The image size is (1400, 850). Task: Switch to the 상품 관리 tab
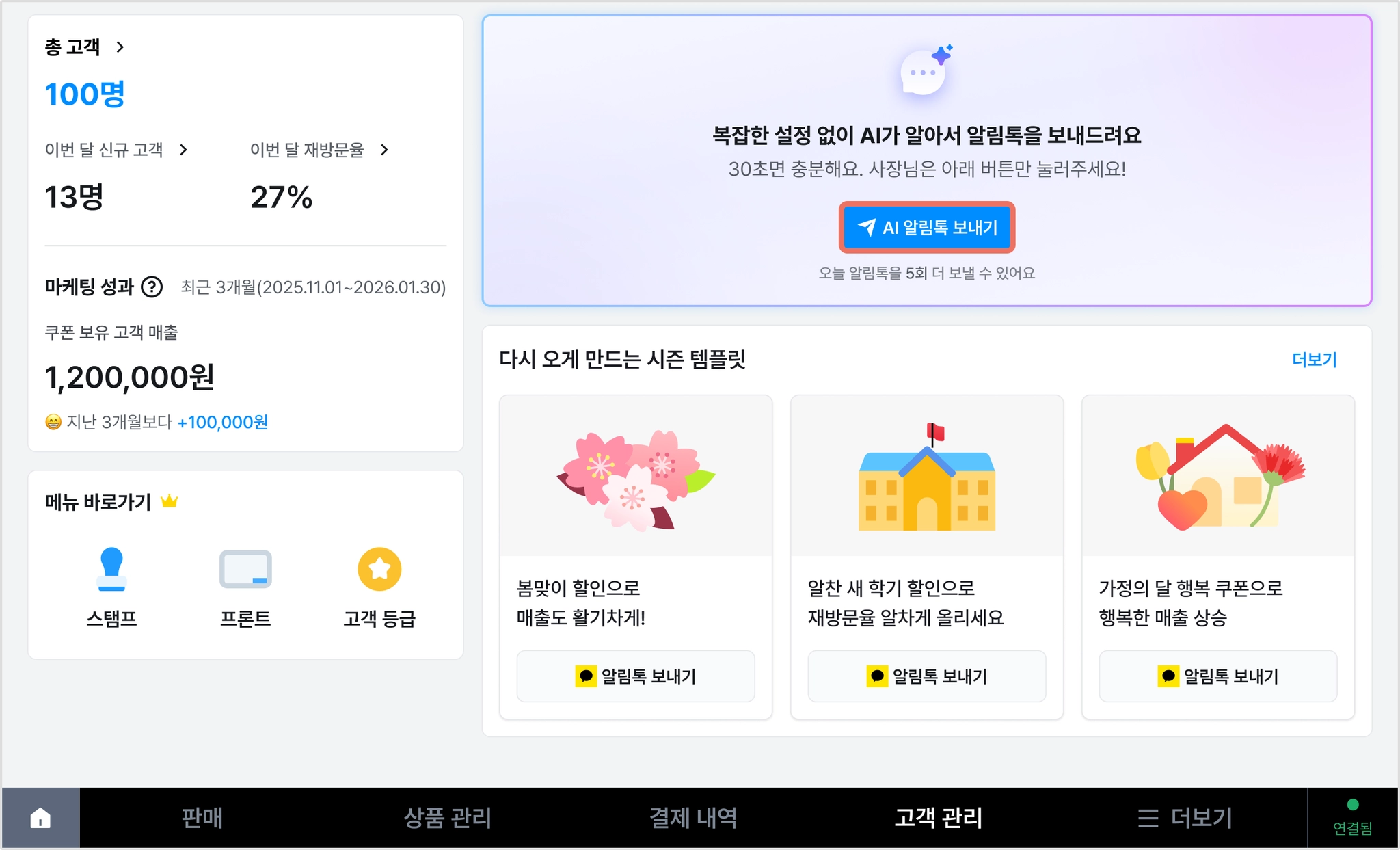448,818
